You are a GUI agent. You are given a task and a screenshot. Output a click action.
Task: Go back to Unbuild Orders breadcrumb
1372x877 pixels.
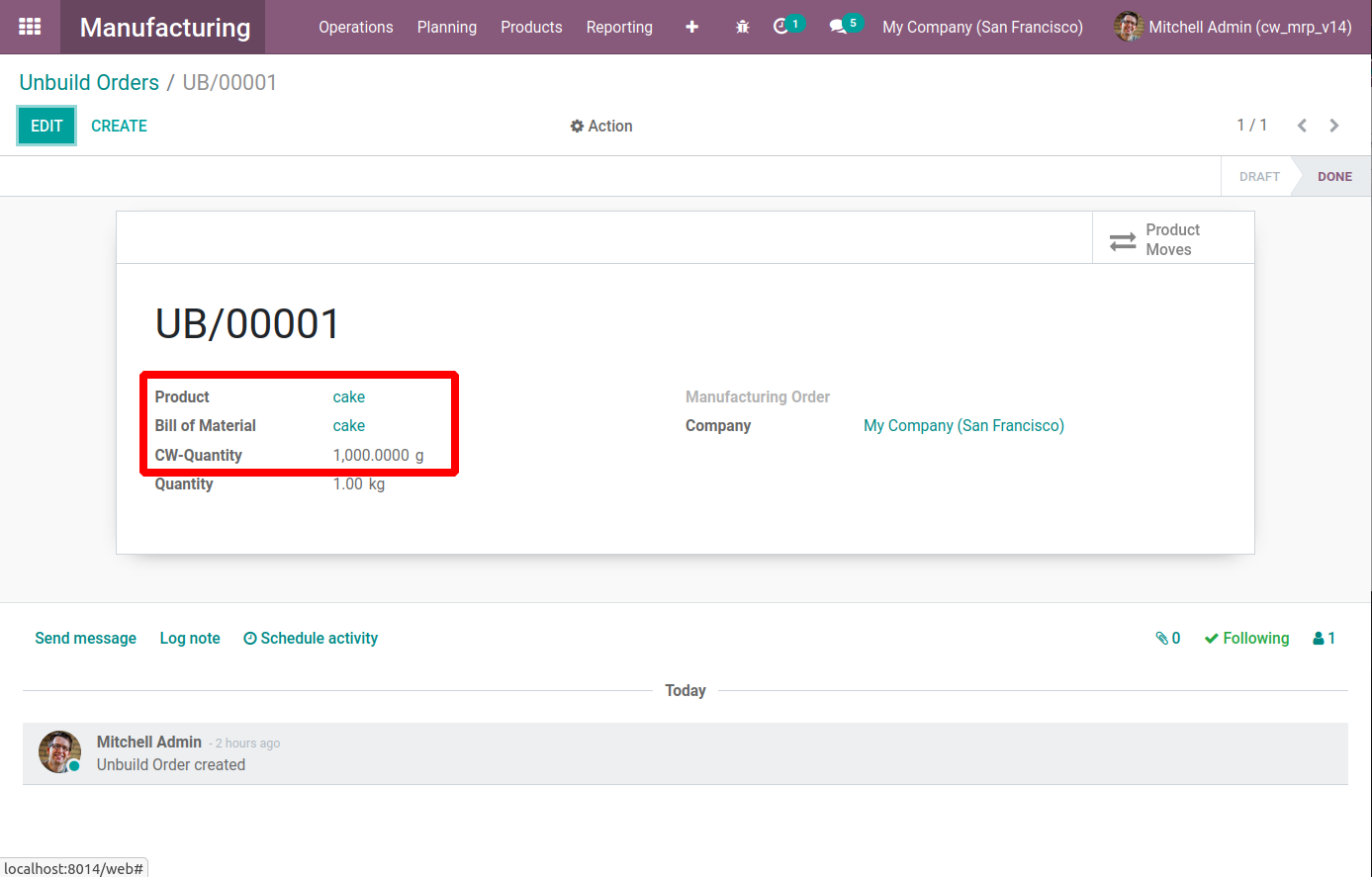89,83
